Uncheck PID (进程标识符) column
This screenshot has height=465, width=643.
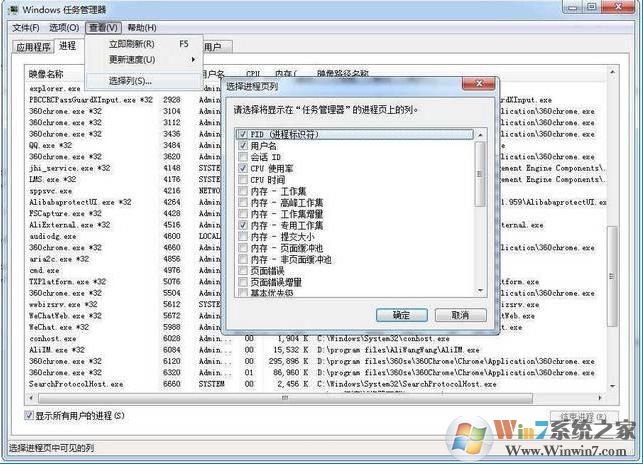click(243, 134)
